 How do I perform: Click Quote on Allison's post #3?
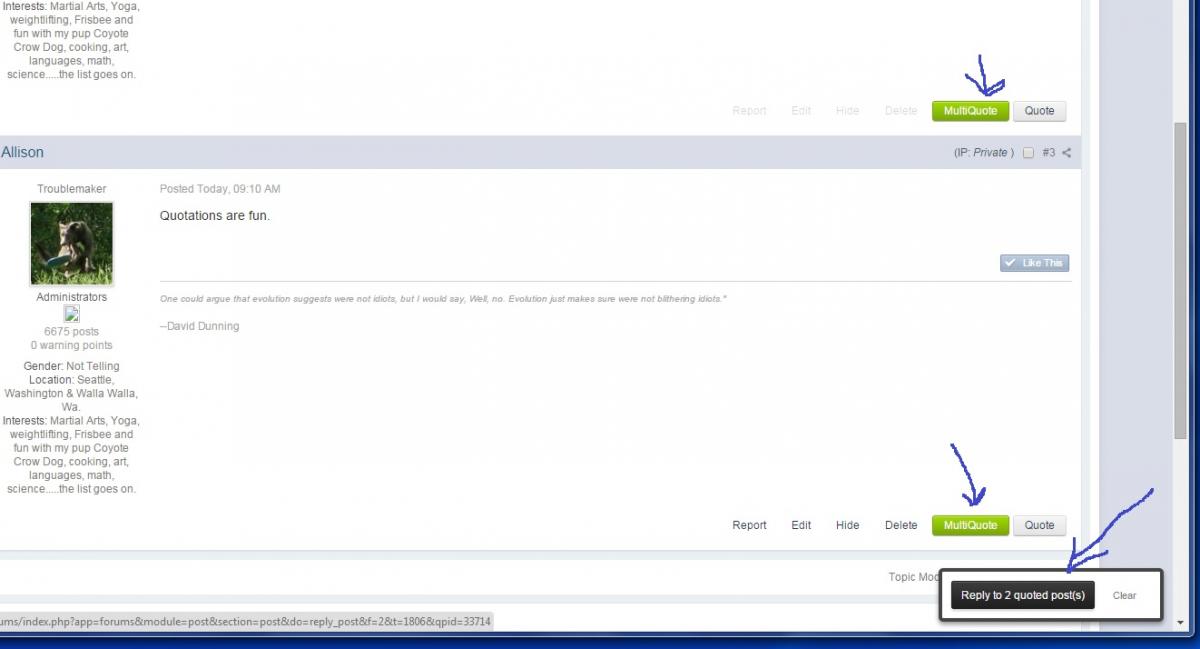[x=1039, y=525]
